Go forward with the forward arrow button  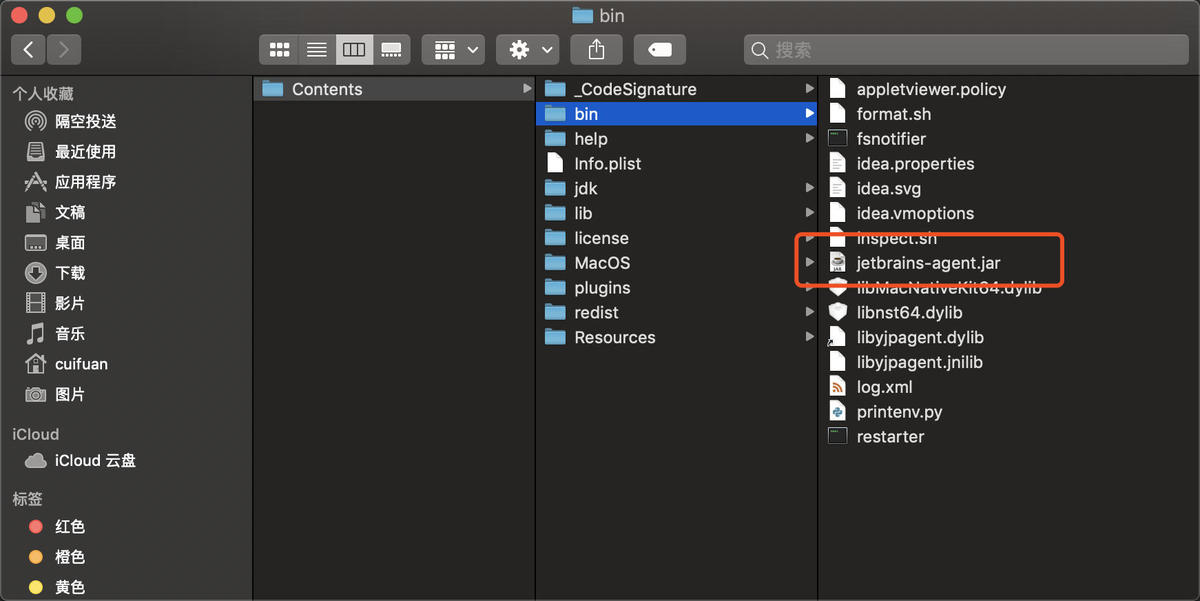click(x=64, y=49)
